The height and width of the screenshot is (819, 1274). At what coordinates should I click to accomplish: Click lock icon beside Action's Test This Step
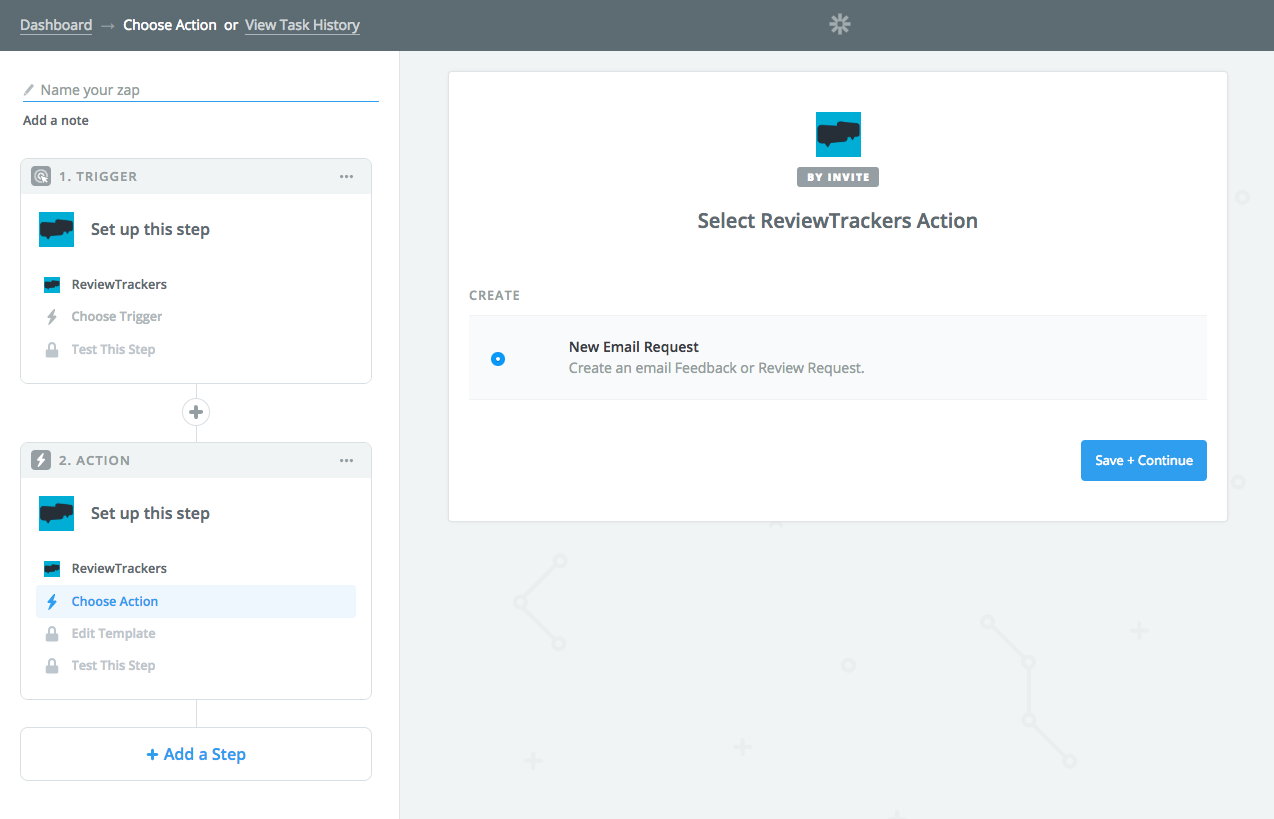52,665
